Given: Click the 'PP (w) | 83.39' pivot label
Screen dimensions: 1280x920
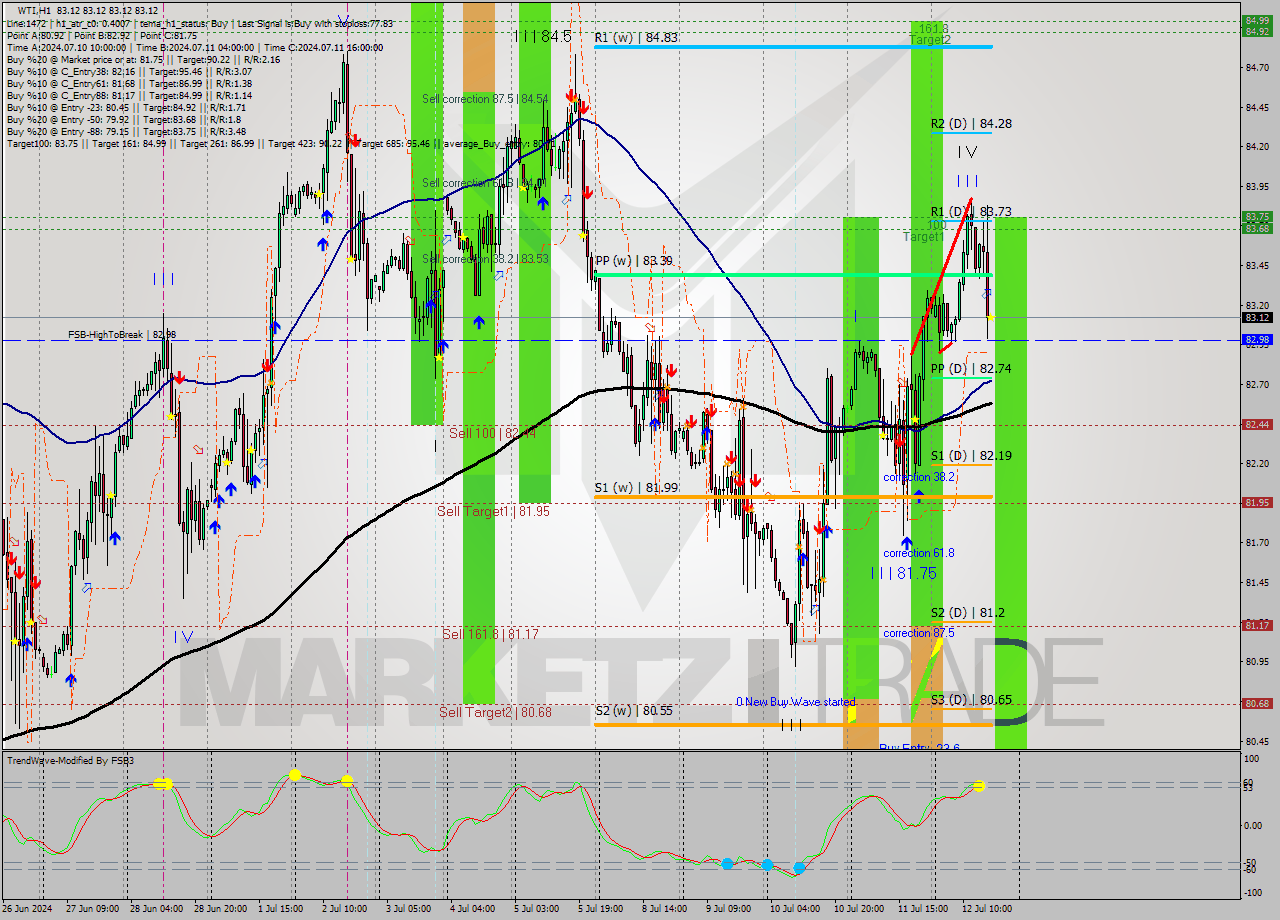Looking at the screenshot, I should click(633, 260).
